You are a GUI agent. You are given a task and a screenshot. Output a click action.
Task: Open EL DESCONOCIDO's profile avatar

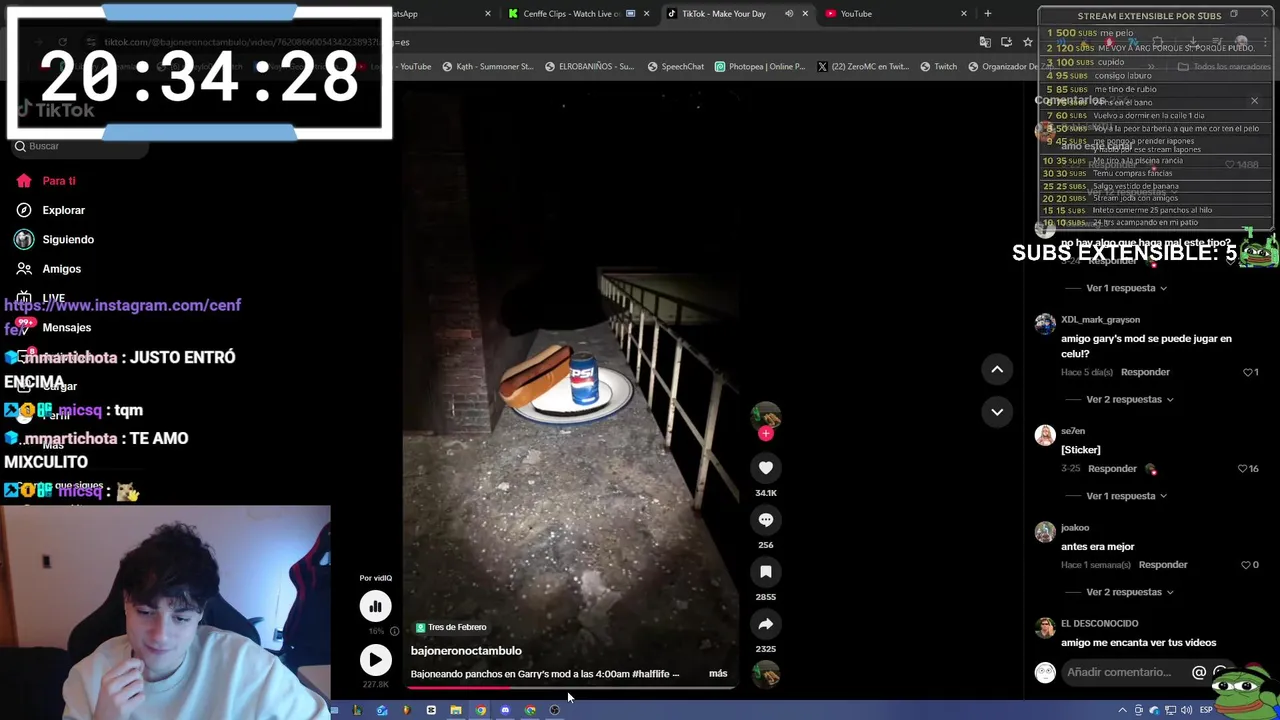[1045, 628]
